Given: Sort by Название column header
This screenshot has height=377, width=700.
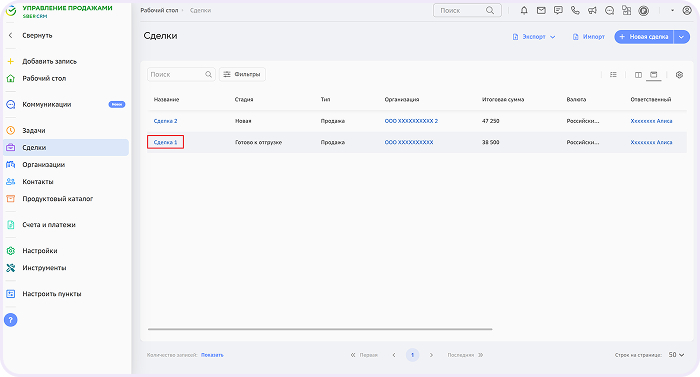Looking at the screenshot, I should tap(167, 100).
